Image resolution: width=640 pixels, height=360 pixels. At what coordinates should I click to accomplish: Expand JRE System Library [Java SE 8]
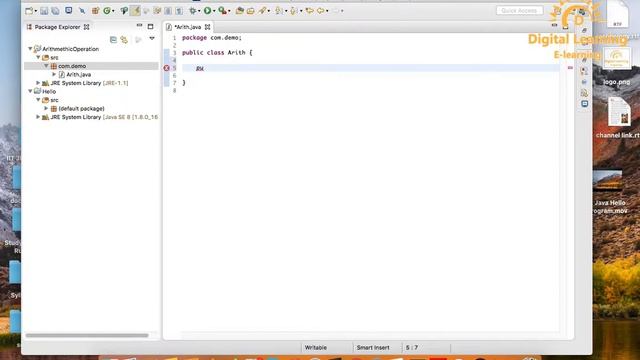tap(38, 117)
